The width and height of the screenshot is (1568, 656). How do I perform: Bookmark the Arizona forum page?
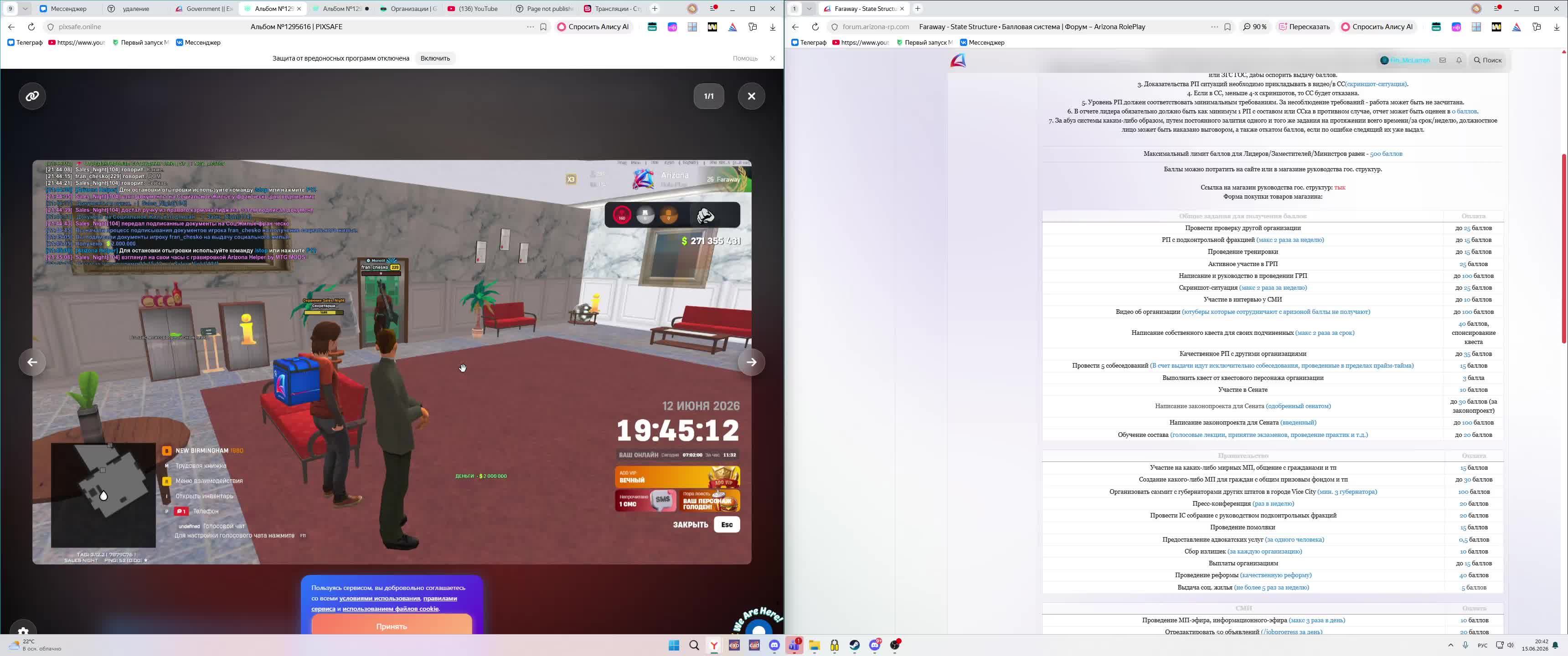(1227, 27)
